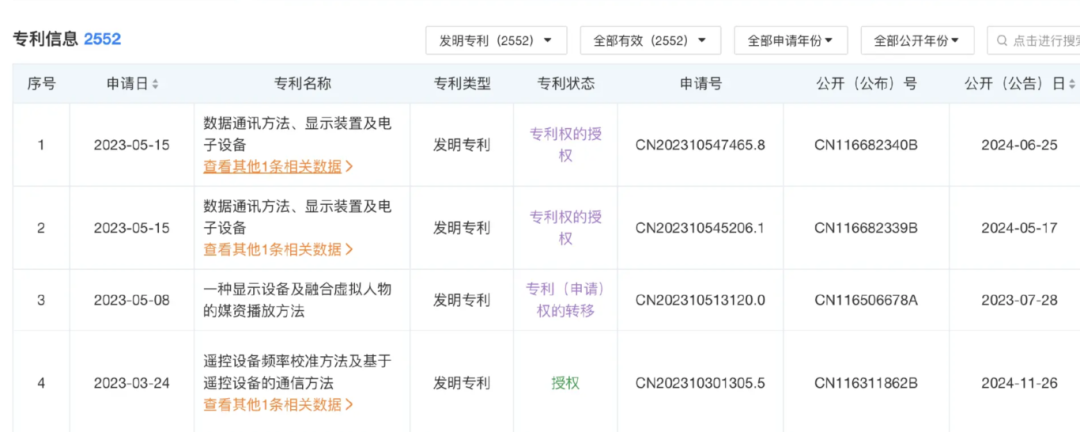Screen dimensions: 1080x432
Task: Click green 授权 status in row 4
Action: 565,383
